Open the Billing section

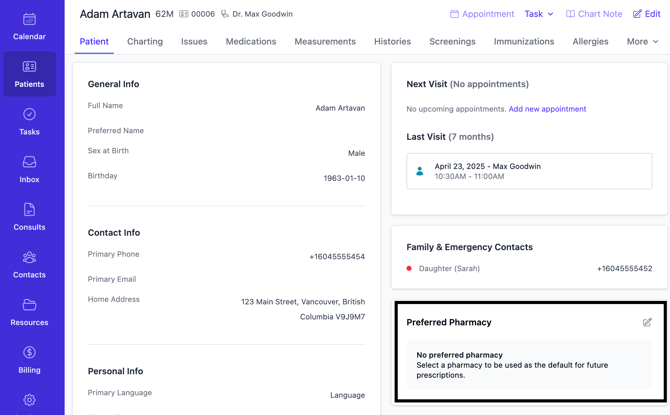click(x=29, y=360)
